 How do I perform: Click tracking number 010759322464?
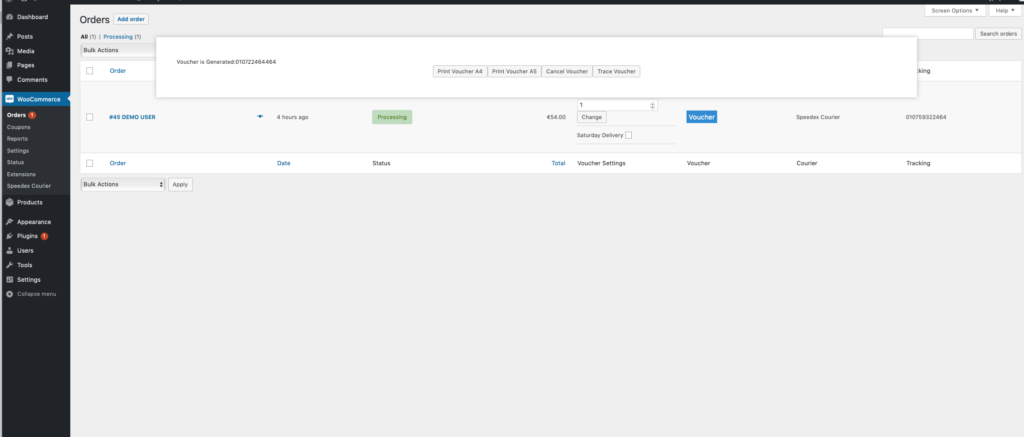point(926,117)
